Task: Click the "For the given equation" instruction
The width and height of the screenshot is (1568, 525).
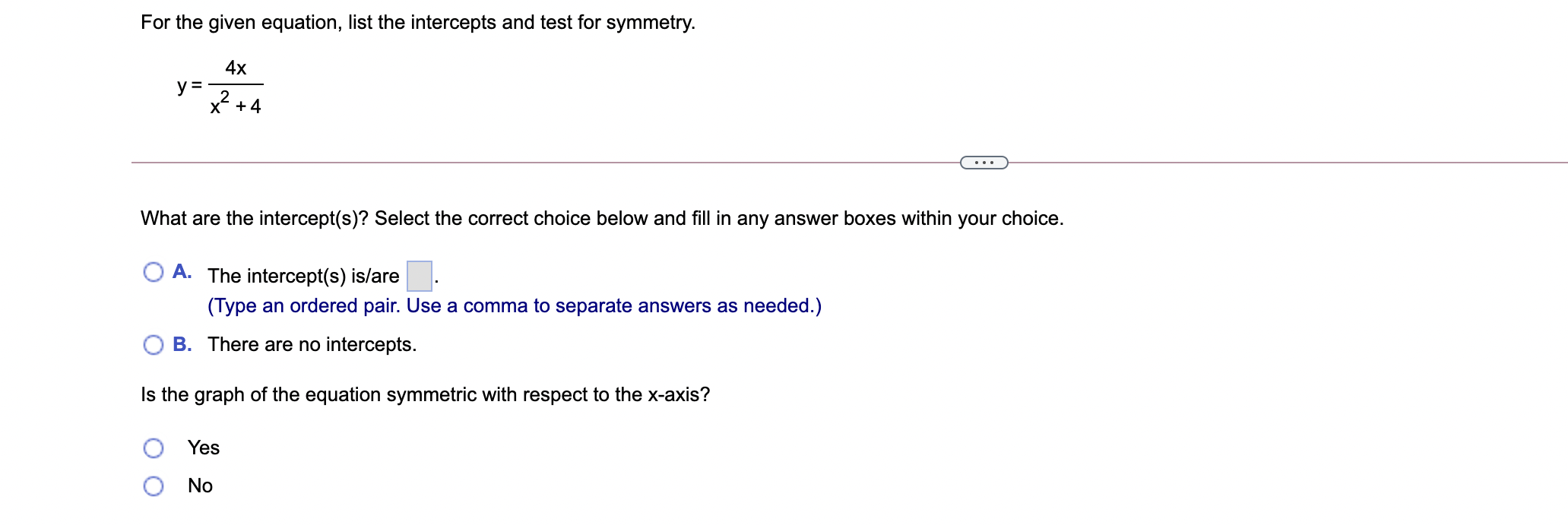Action: (418, 23)
